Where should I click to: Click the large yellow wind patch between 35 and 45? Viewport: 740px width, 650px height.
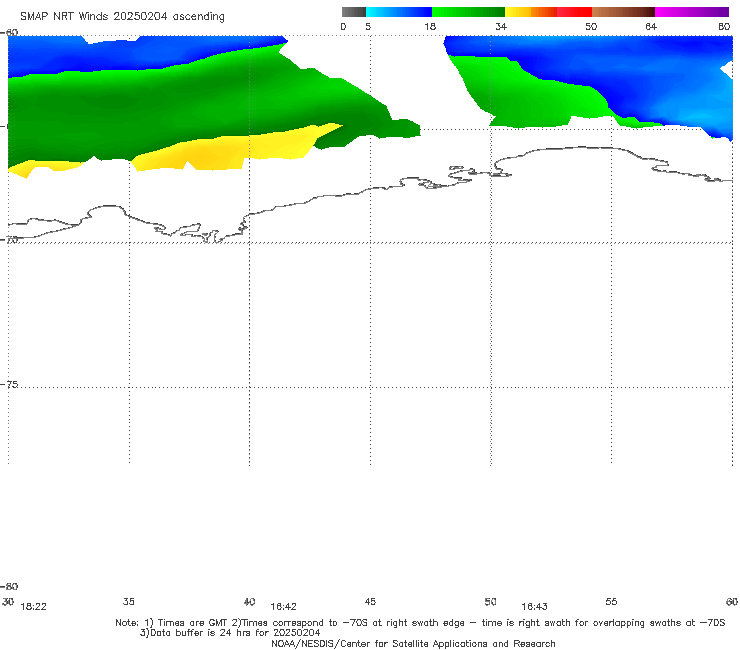(x=227, y=150)
